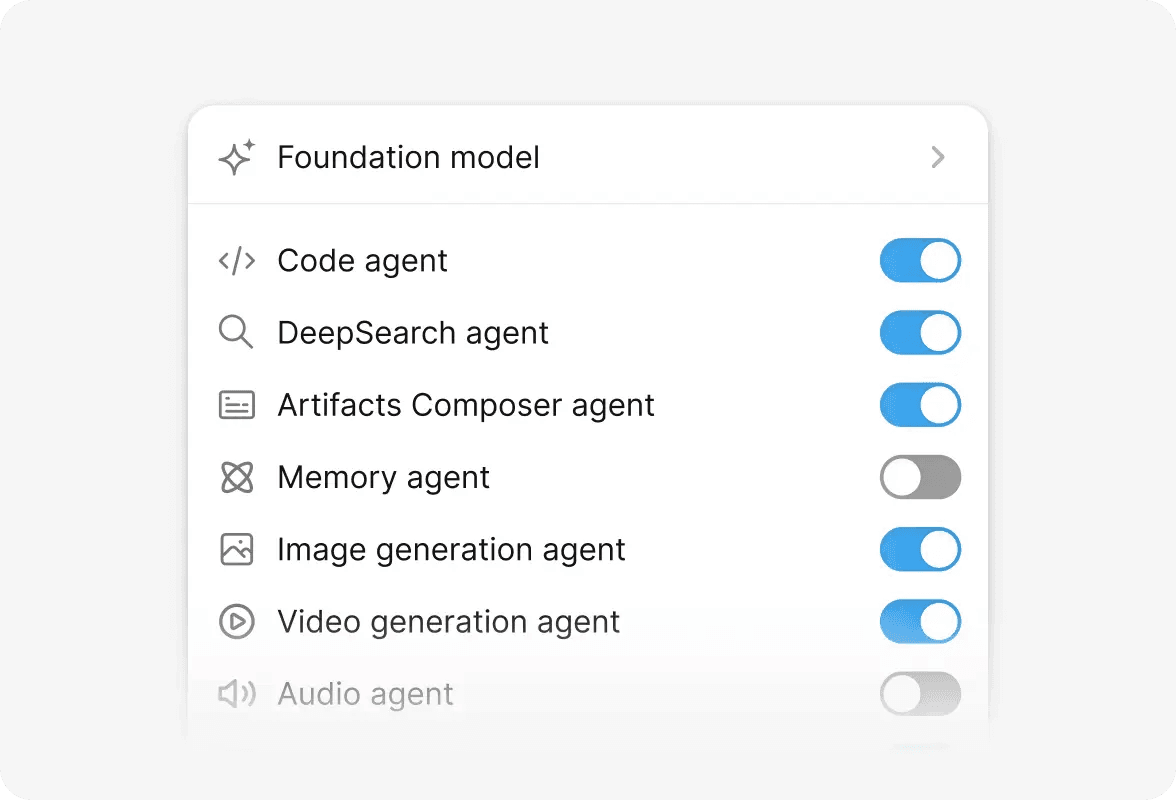Click the Memory agent atom icon
The image size is (1176, 800).
pyautogui.click(x=237, y=477)
